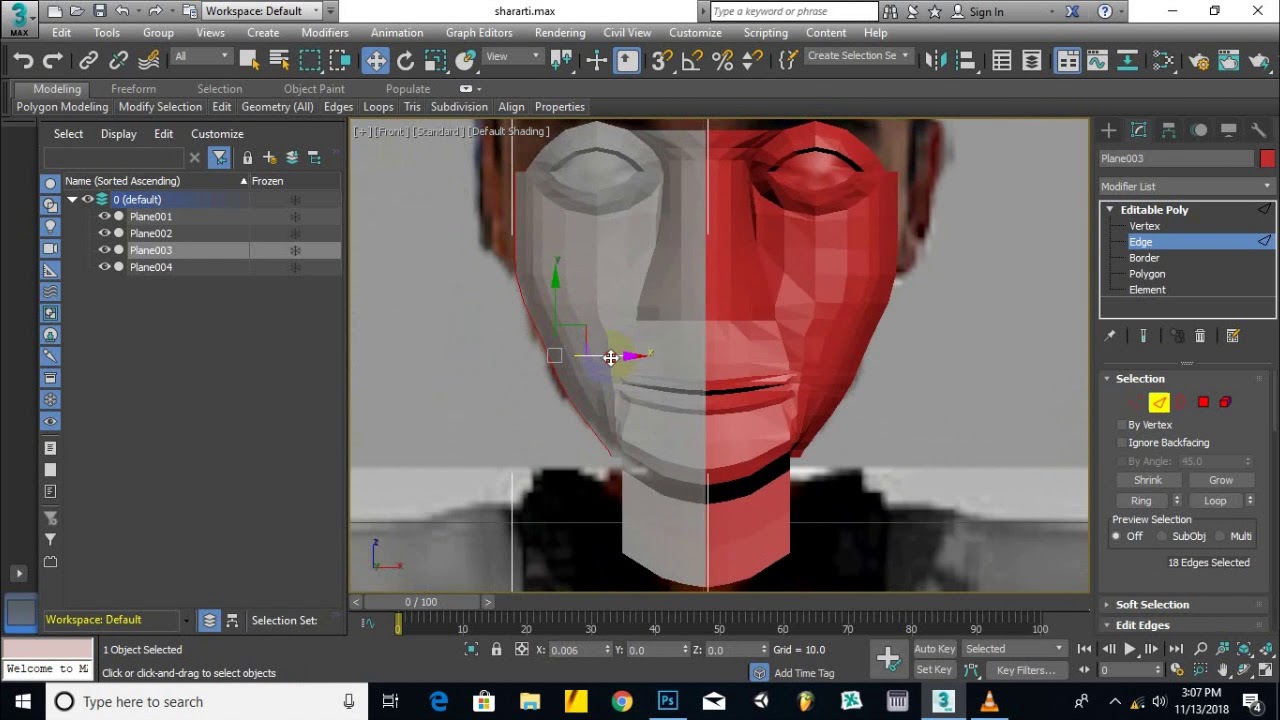Hide Plane001 with its eye icon
Image resolution: width=1280 pixels, height=720 pixels.
pos(104,217)
